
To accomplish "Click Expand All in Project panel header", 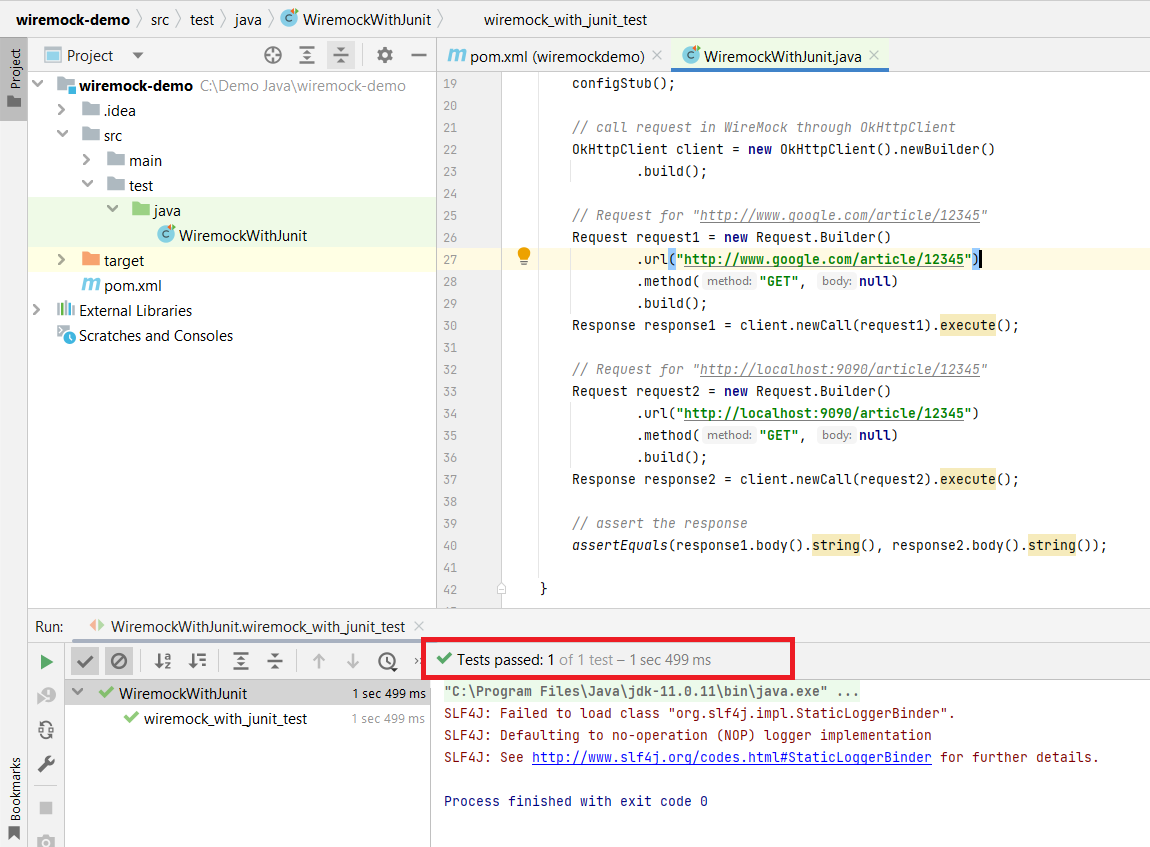I will coord(307,56).
